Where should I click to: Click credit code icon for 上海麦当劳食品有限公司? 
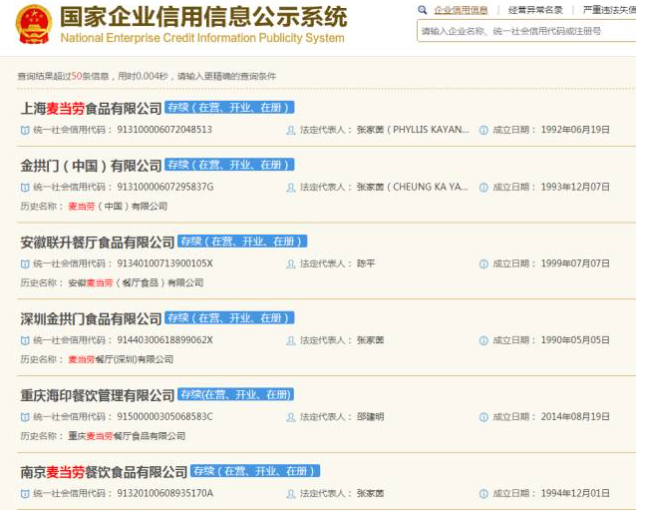coord(25,130)
